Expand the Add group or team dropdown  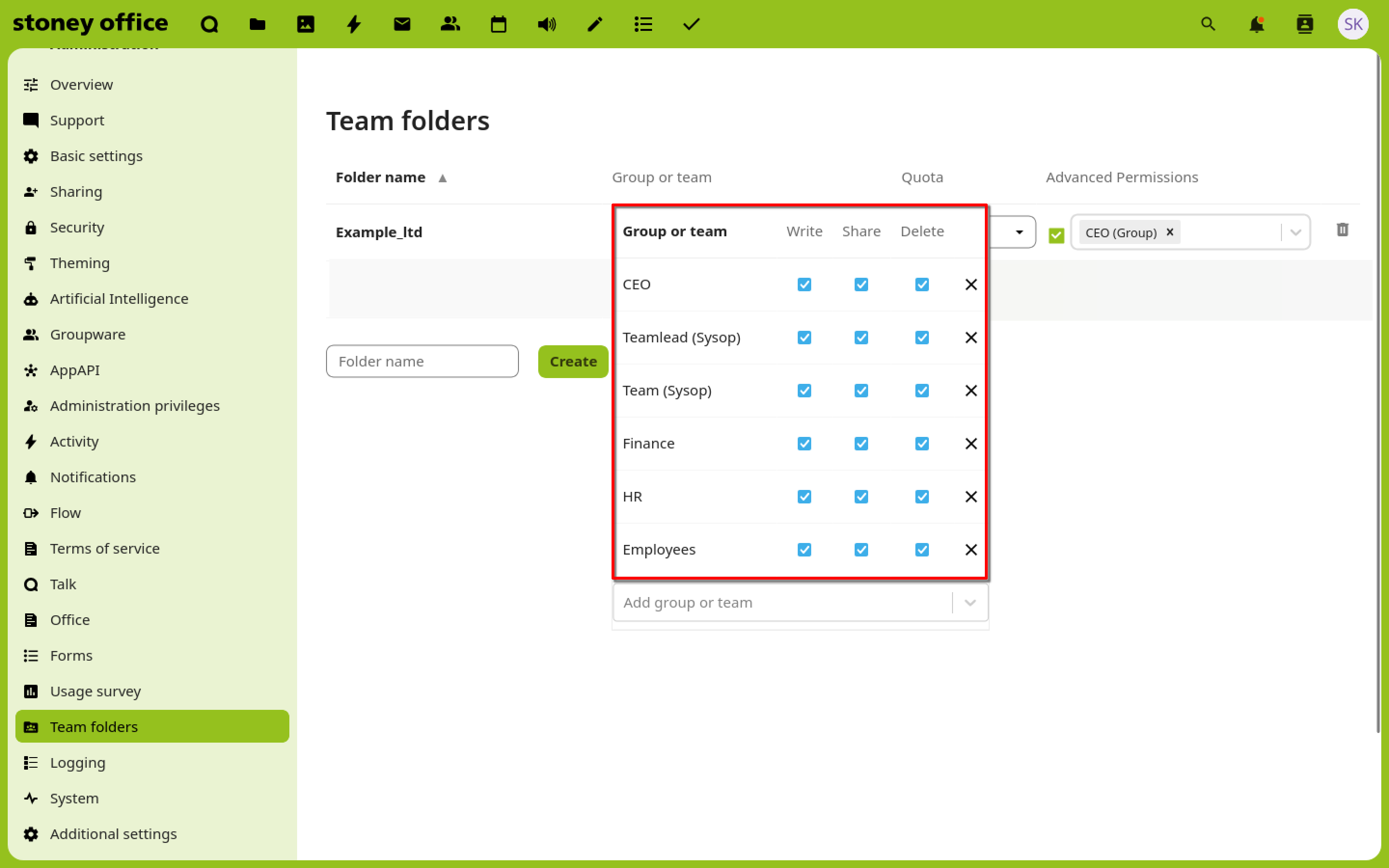969,603
